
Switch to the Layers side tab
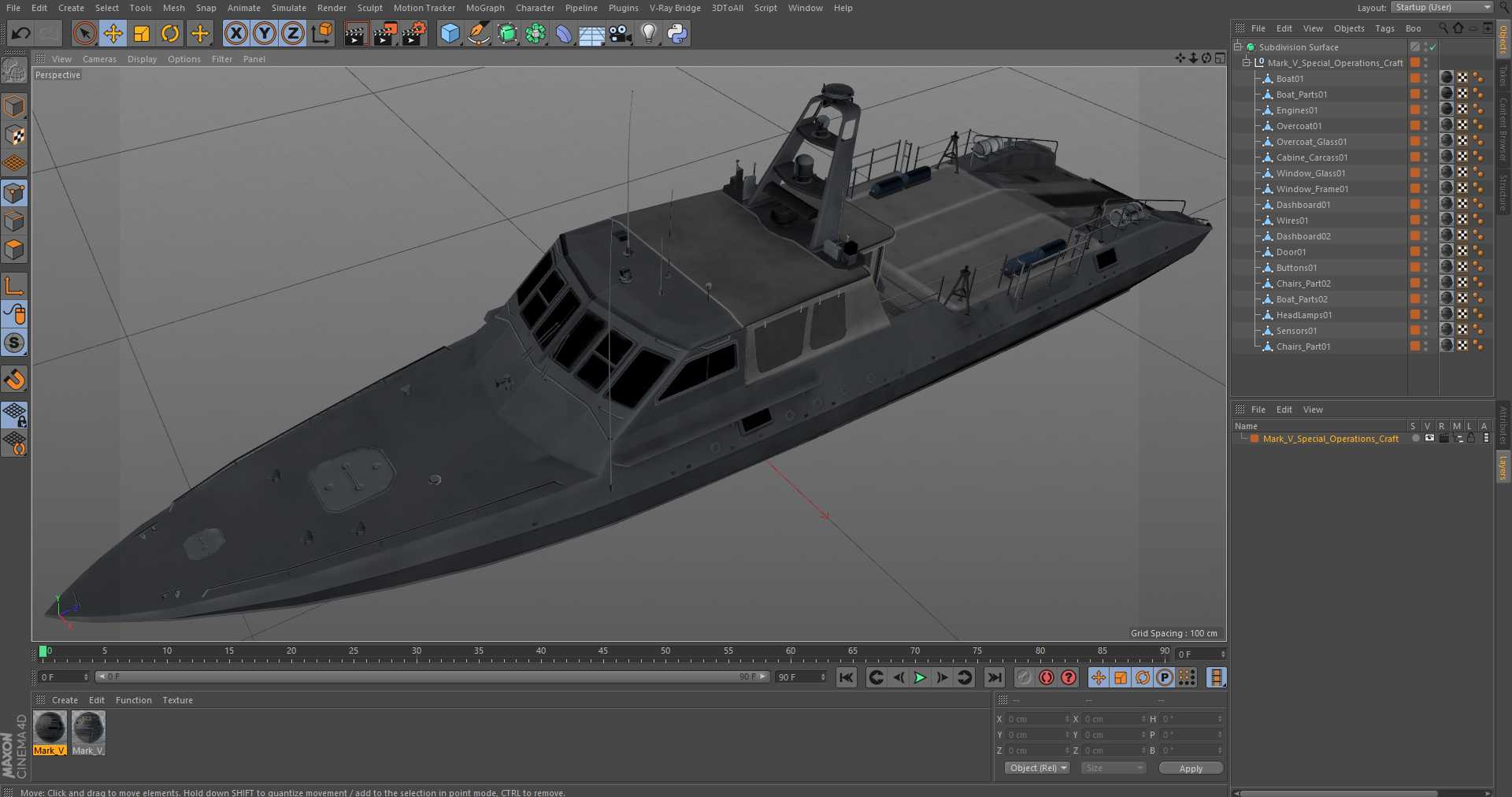tap(1503, 467)
